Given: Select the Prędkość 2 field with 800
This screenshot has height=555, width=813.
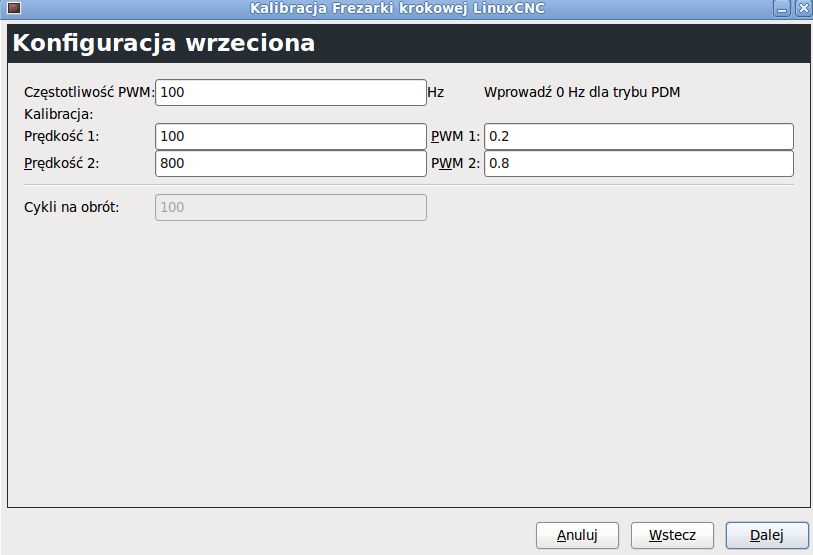Looking at the screenshot, I should pos(291,163).
